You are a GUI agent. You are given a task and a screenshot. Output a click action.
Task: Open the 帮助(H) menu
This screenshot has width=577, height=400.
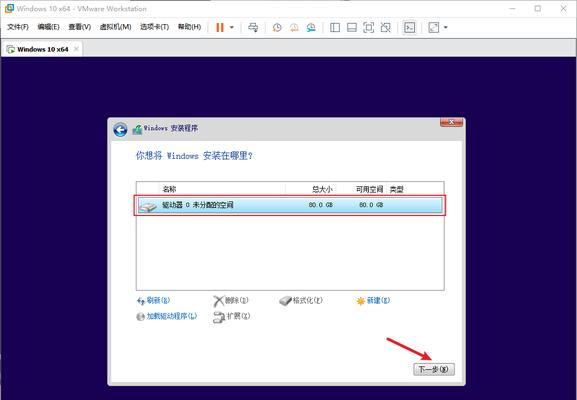click(190, 27)
